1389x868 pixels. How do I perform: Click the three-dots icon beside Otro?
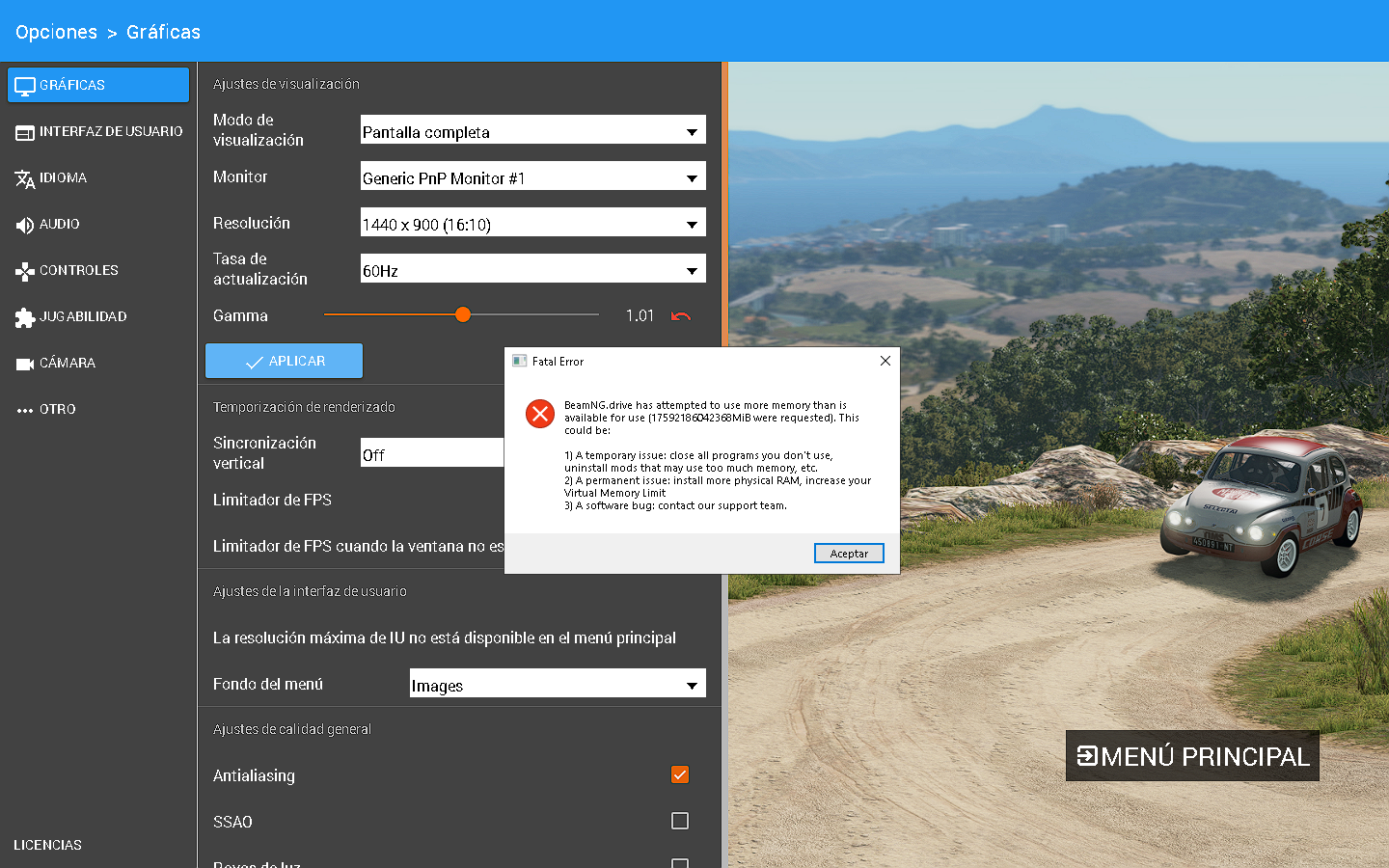point(25,410)
